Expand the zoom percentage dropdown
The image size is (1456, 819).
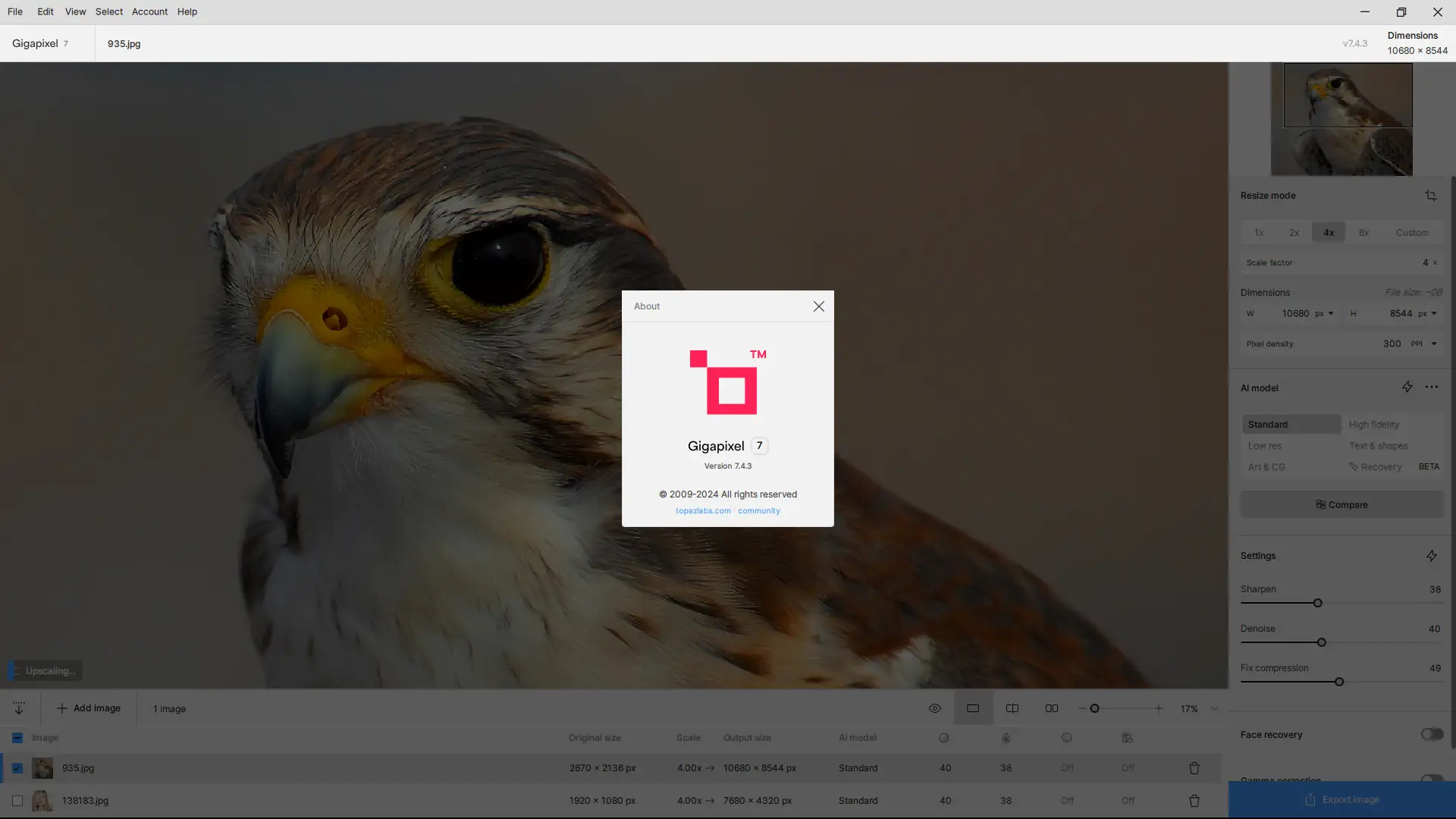point(1214,708)
